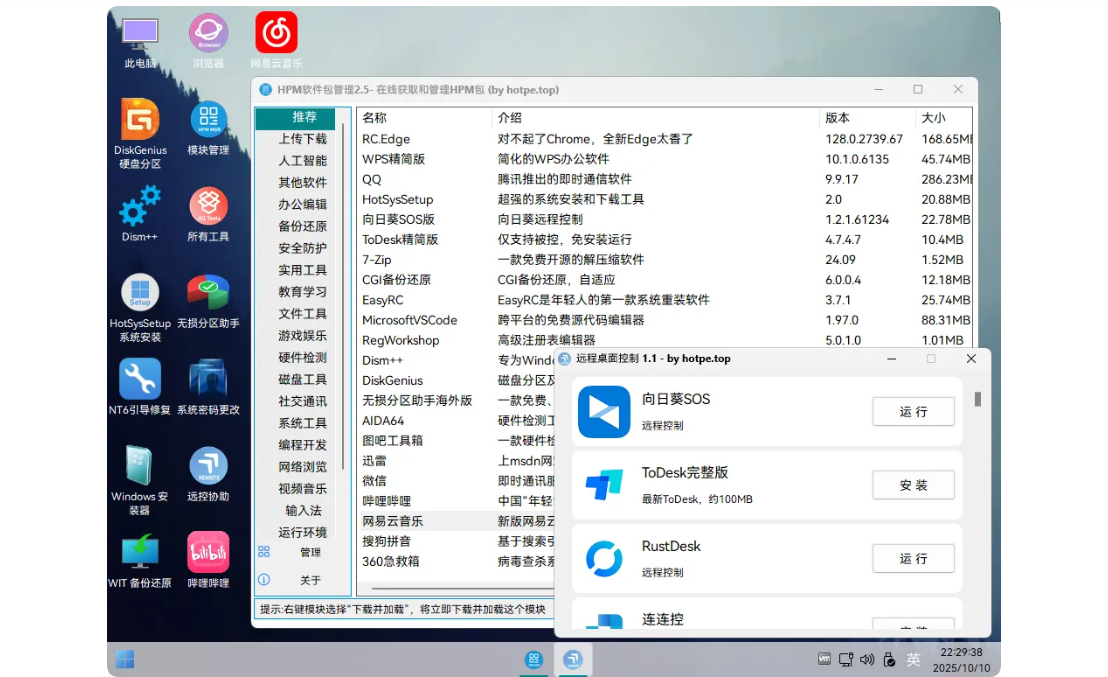The image size is (1108, 677).
Task: Open the 系统密码更改 desktop icon
Action: click(208, 387)
